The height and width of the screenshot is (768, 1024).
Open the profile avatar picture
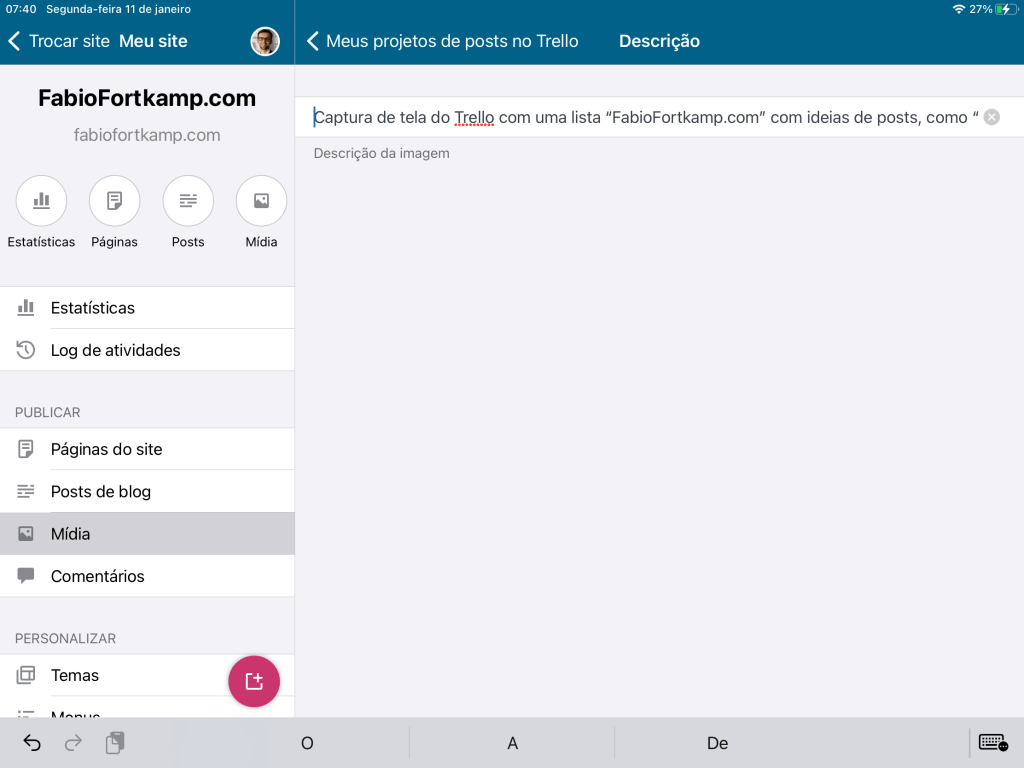click(265, 41)
